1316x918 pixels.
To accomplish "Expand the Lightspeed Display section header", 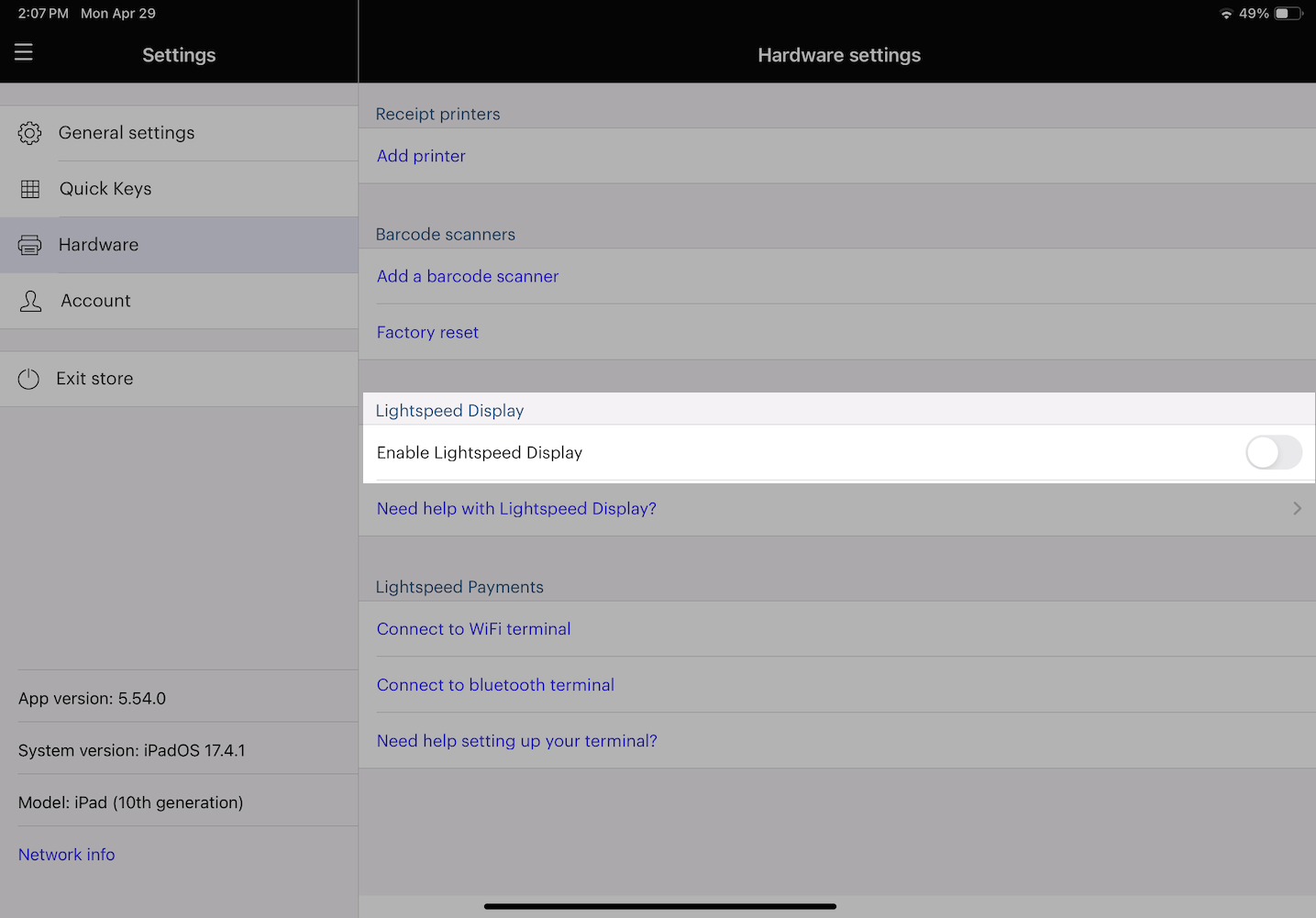I will [x=449, y=410].
